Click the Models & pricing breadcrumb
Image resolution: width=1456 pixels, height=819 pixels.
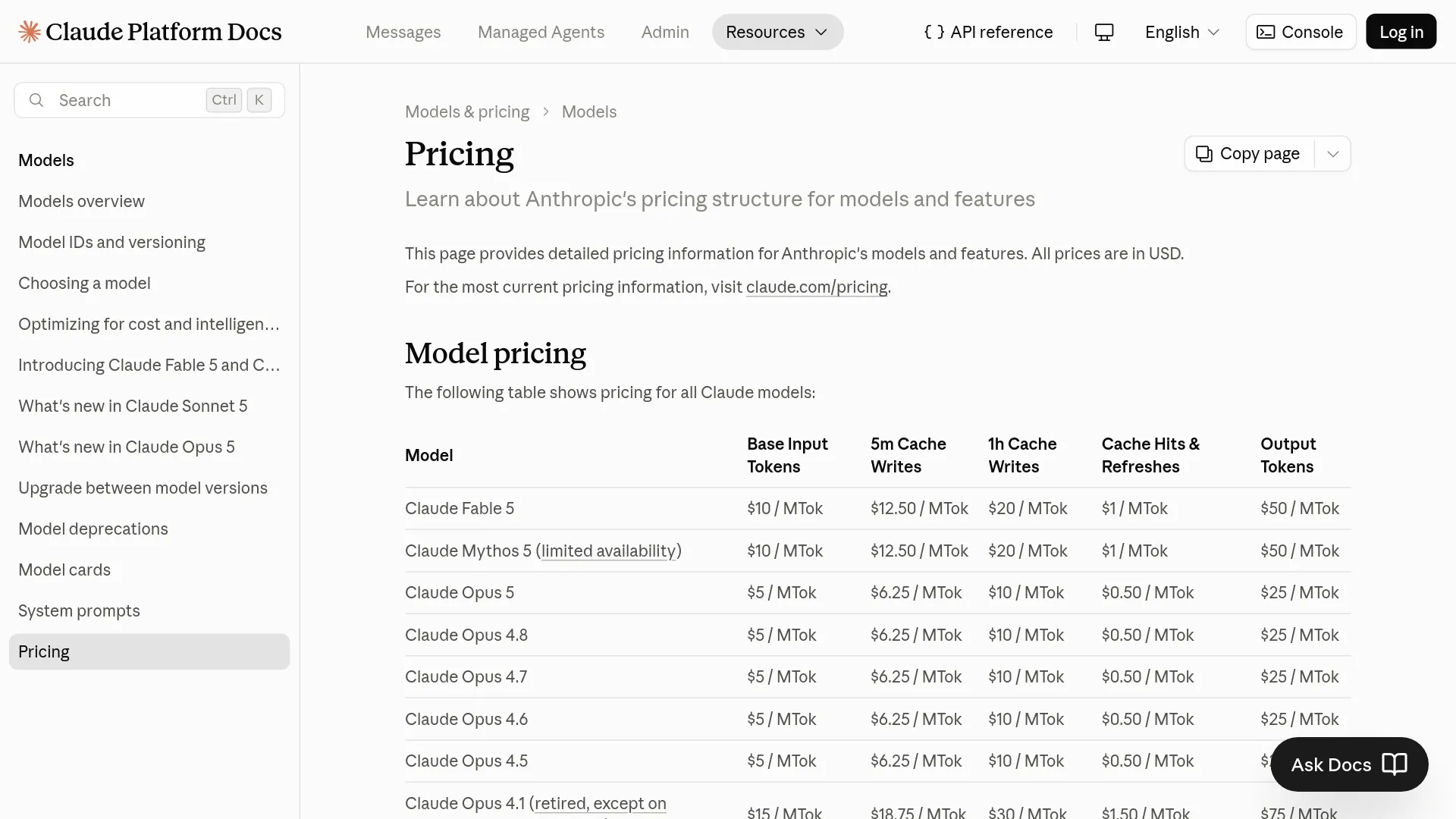(x=467, y=111)
